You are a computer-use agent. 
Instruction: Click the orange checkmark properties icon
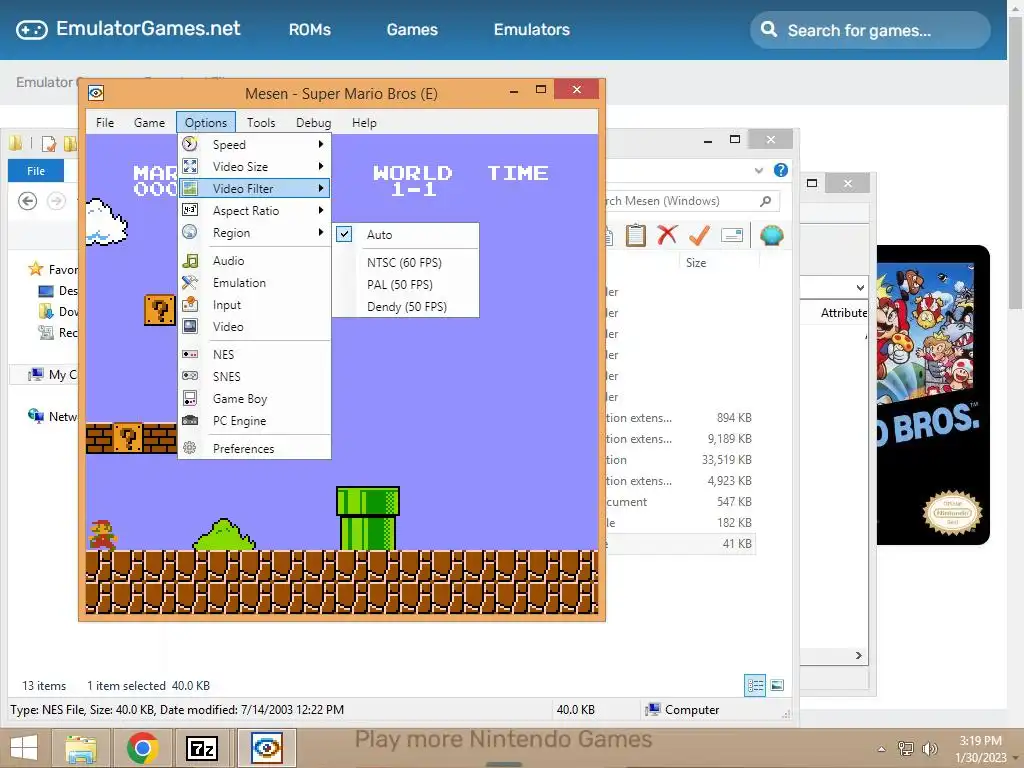pyautogui.click(x=699, y=234)
